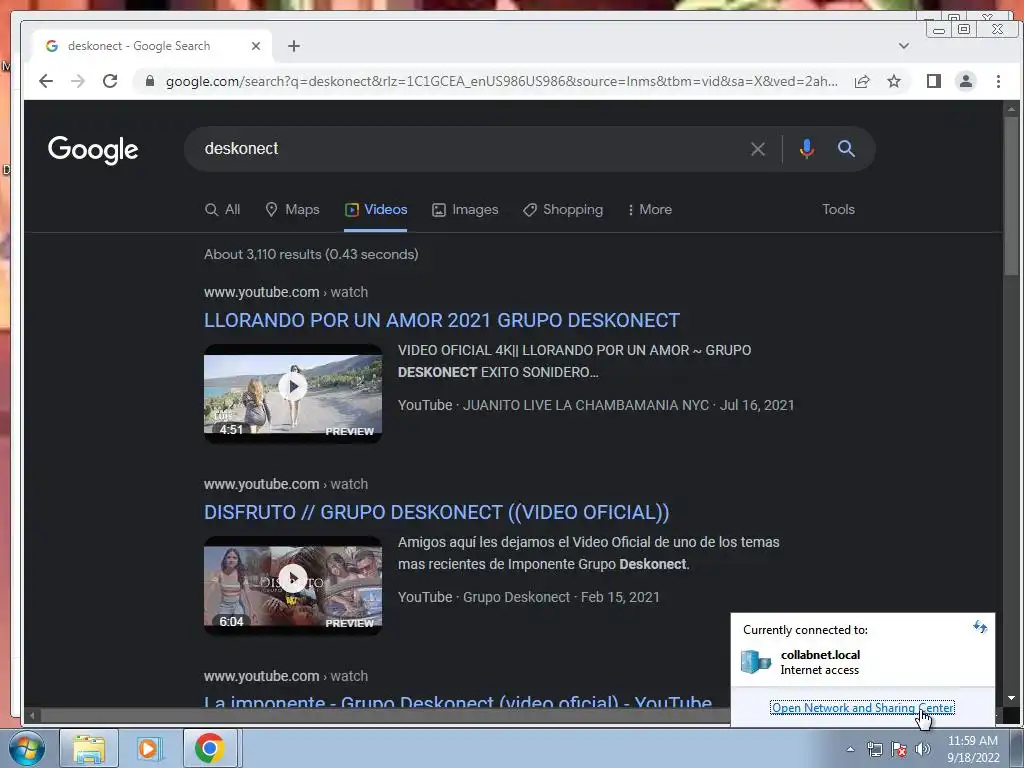The height and width of the screenshot is (768, 1024).
Task: Reload the page with the refresh icon
Action: click(110, 81)
